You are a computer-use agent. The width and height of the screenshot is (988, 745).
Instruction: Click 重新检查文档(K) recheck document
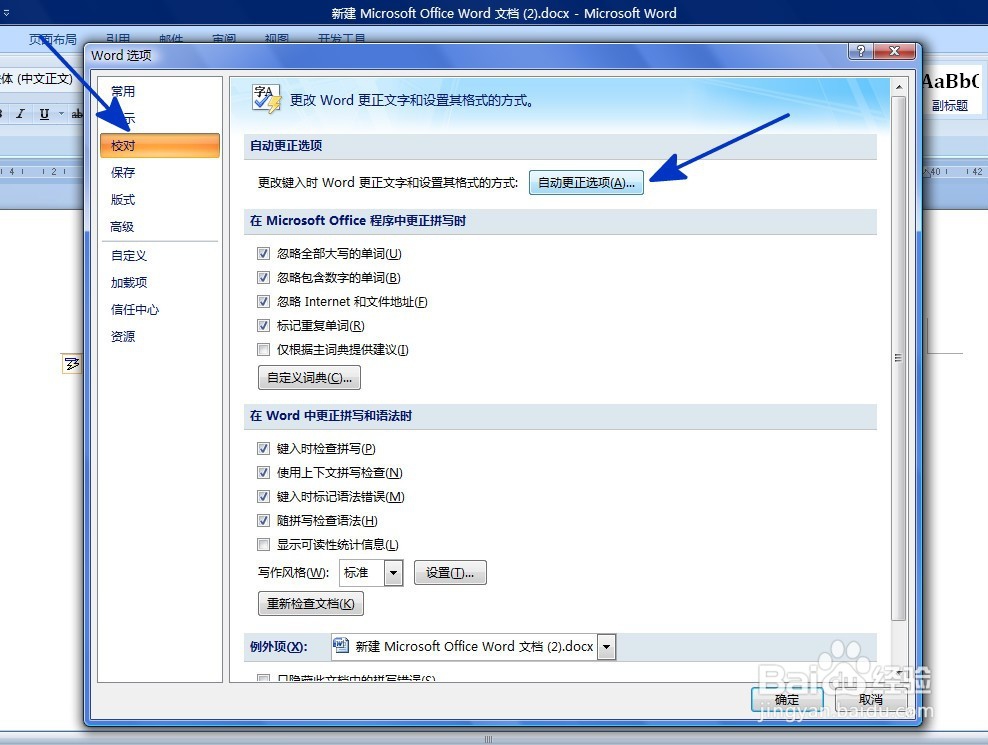point(311,604)
